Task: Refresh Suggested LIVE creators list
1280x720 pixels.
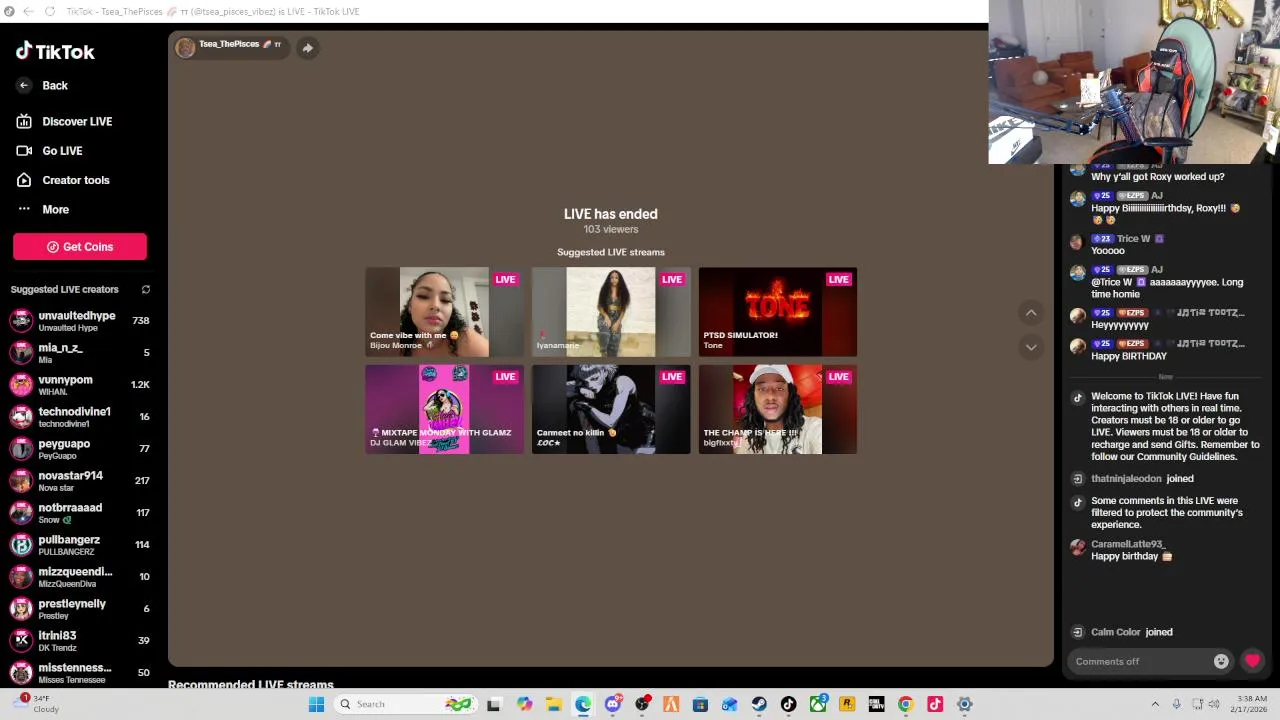Action: (x=146, y=290)
